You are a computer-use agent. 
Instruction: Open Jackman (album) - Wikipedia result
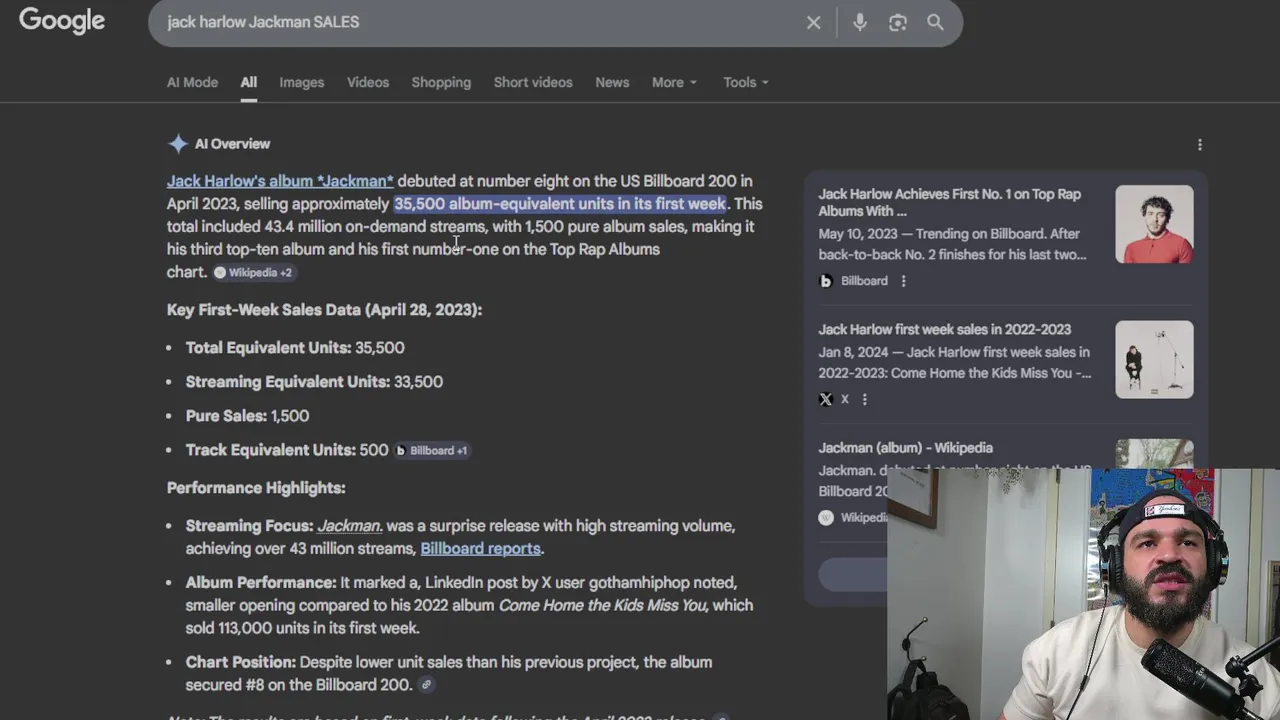click(x=905, y=448)
